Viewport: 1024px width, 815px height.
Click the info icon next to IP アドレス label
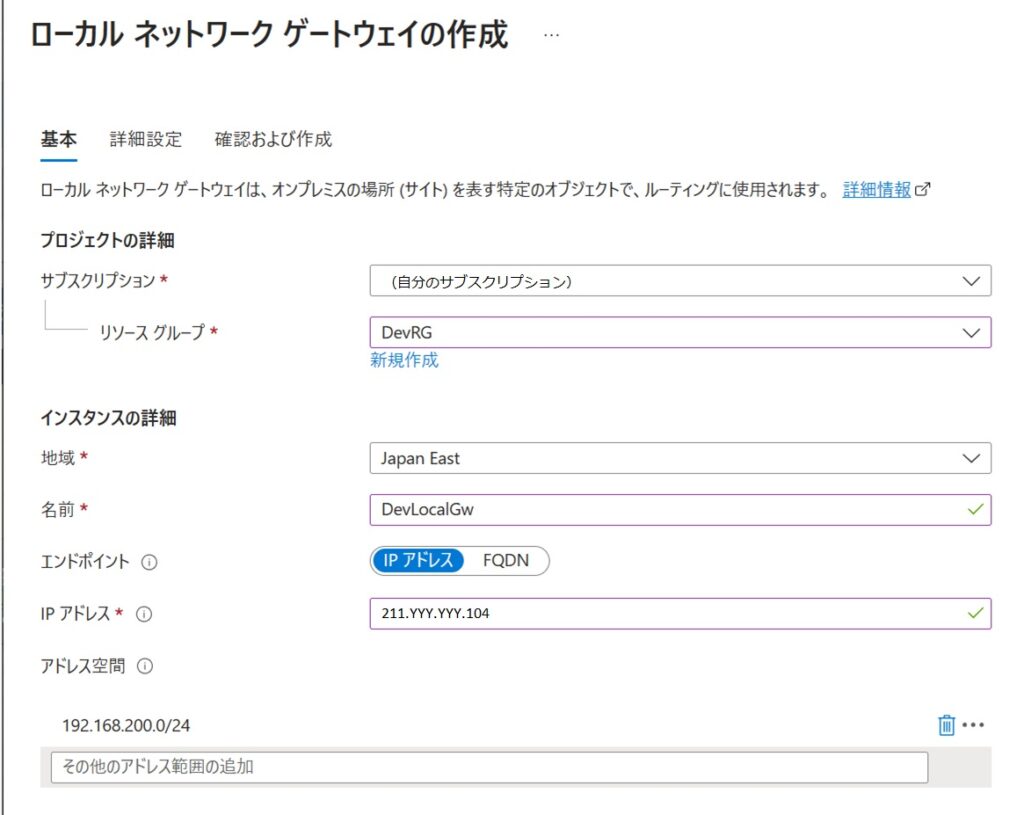[x=144, y=614]
